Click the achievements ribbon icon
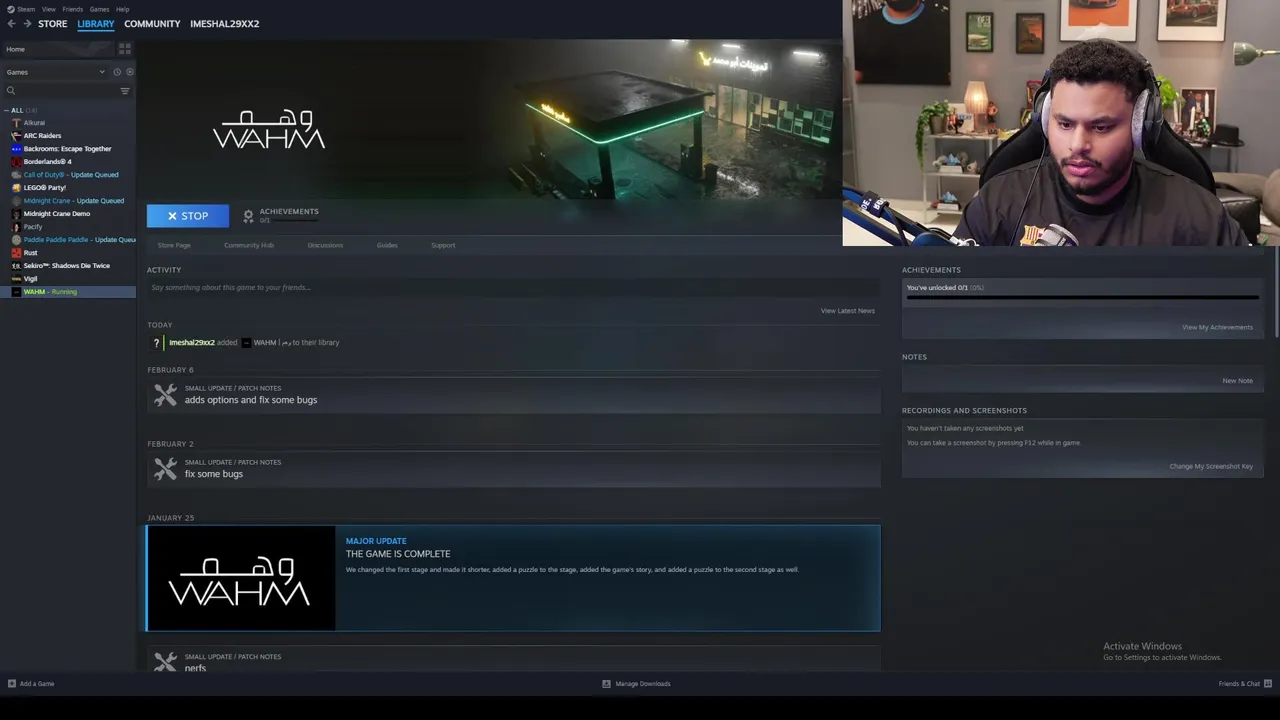The height and width of the screenshot is (720, 1280). coord(248,215)
